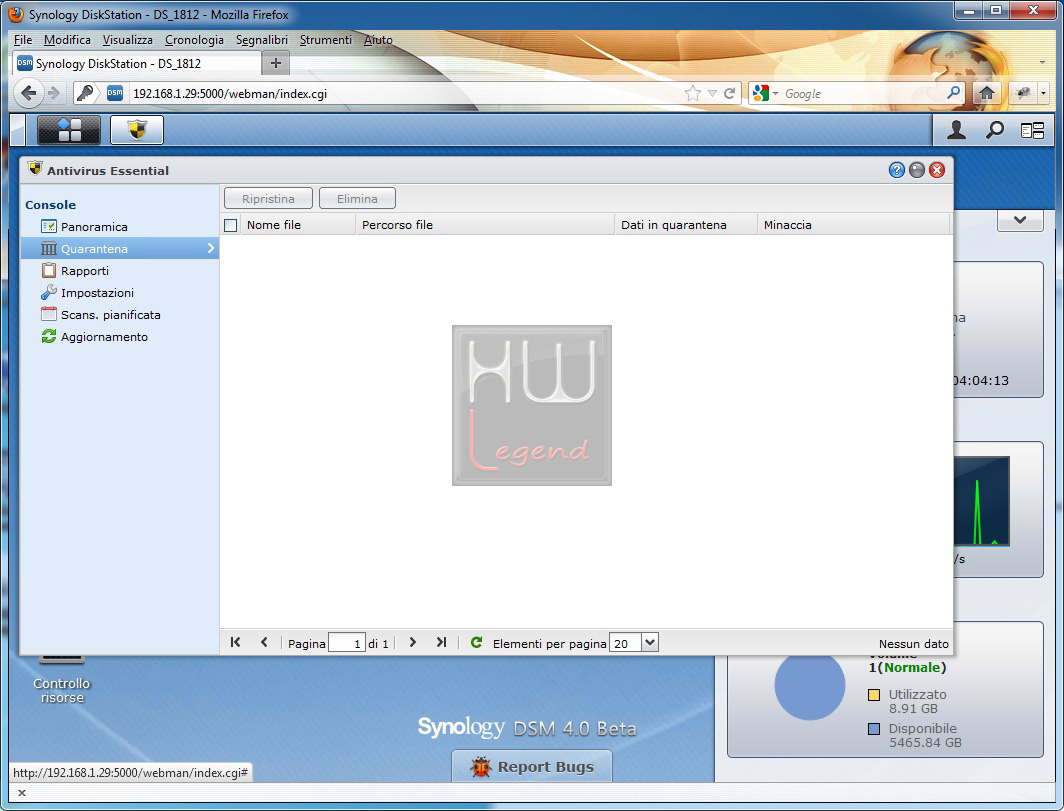Image resolution: width=1064 pixels, height=811 pixels.
Task: Open the Elementi per pagina dropdown
Action: [x=649, y=642]
